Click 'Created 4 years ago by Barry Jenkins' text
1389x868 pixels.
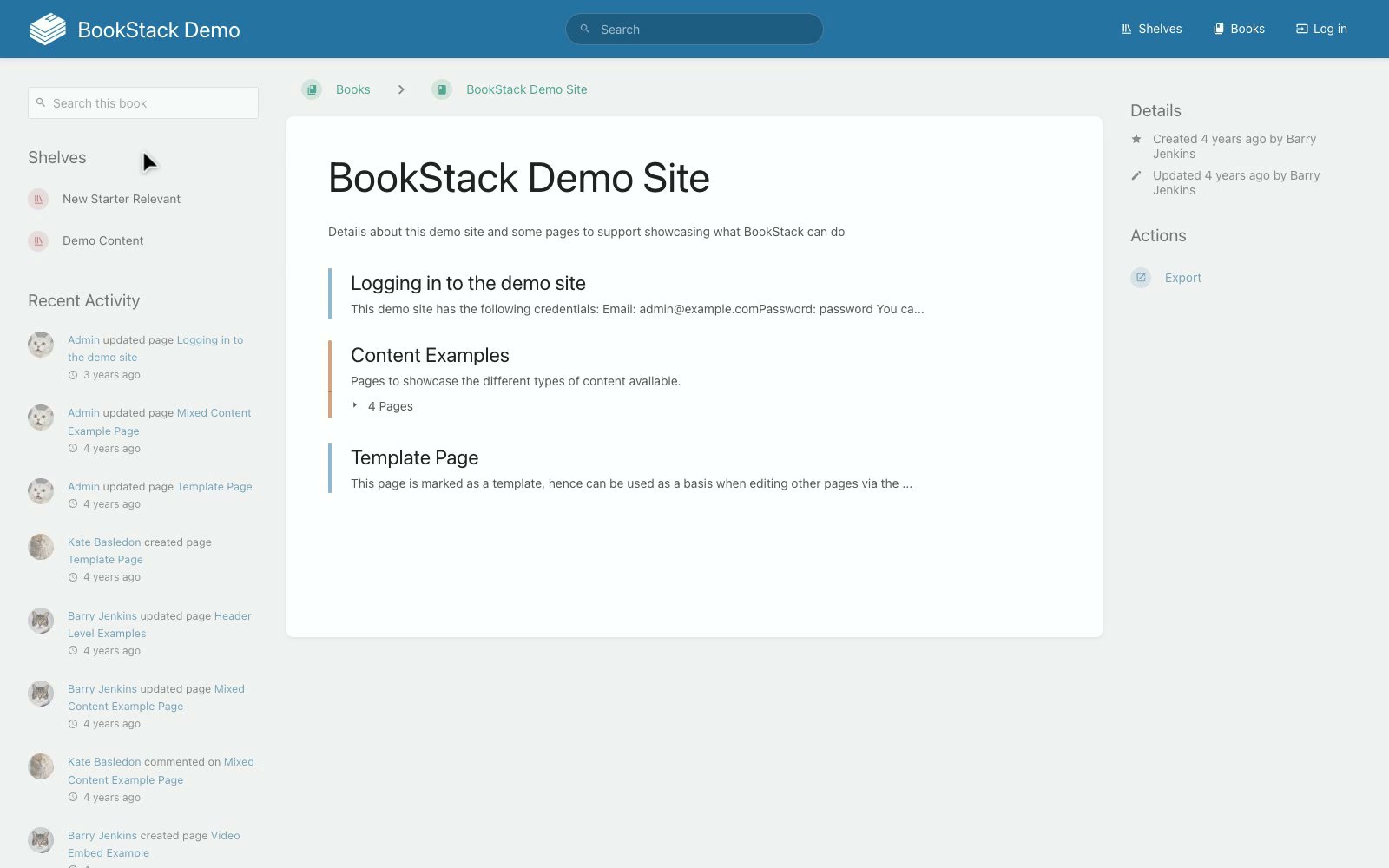click(x=1234, y=146)
